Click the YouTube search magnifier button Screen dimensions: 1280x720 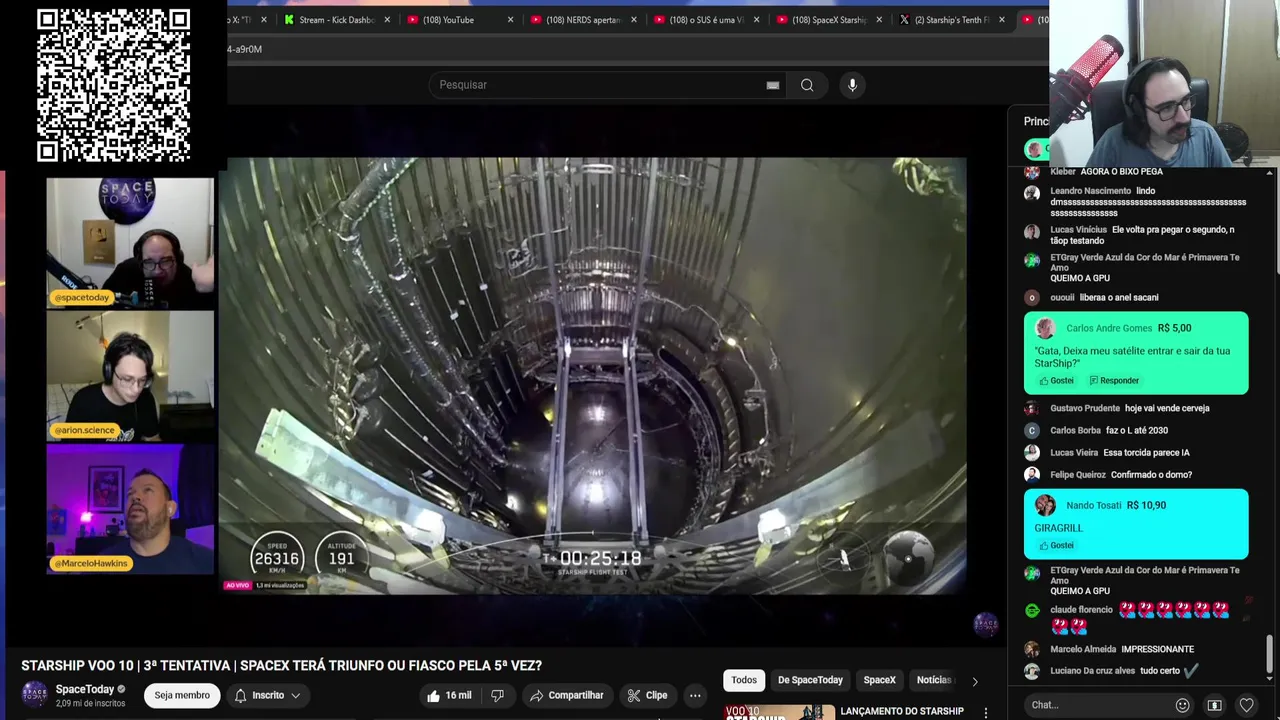click(x=807, y=85)
